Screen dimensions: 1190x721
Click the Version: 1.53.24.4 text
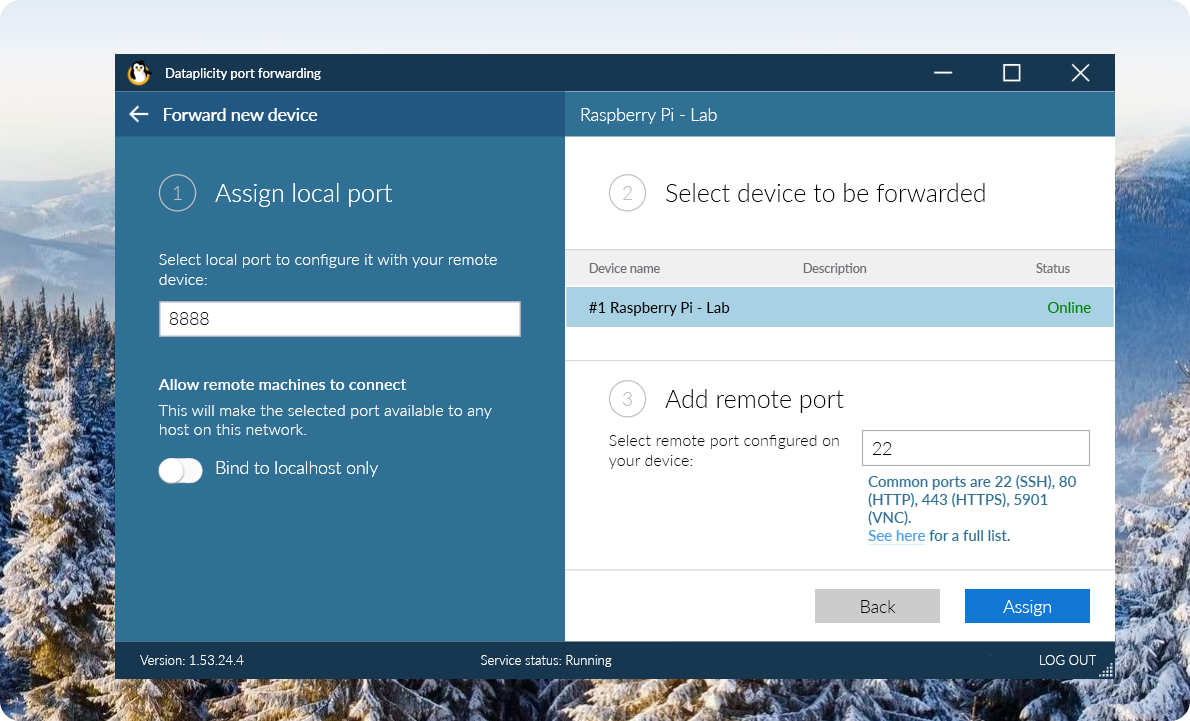[192, 660]
